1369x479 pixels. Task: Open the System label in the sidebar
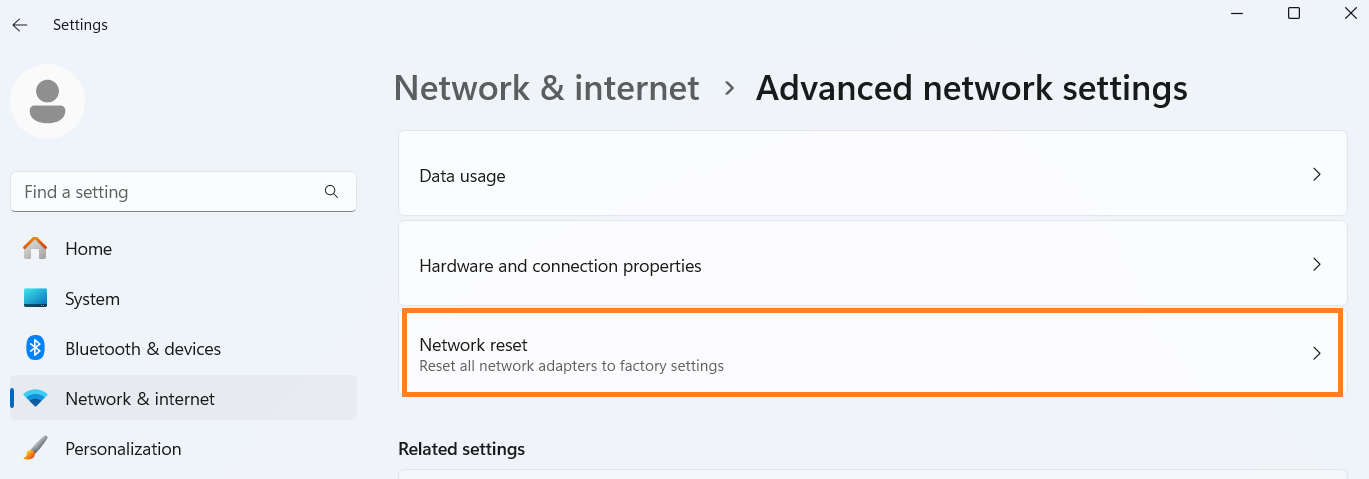92,299
